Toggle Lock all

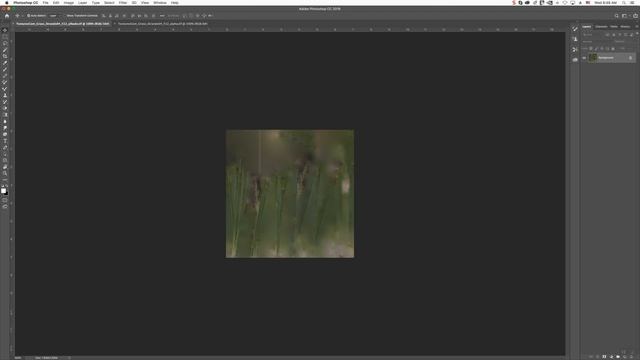tap(613, 49)
